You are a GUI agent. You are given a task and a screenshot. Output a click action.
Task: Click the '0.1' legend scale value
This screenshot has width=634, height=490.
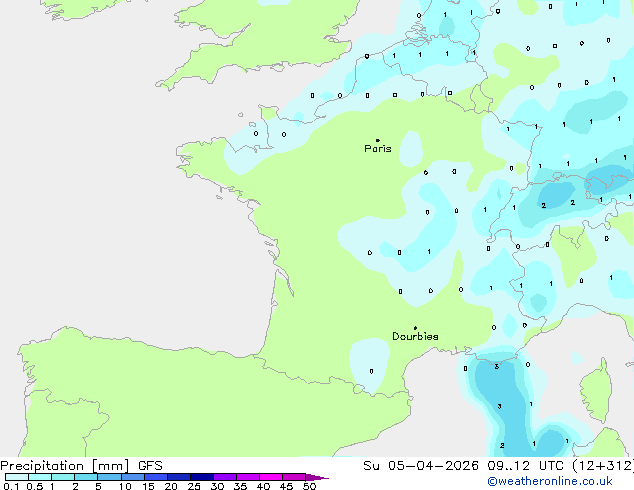(11, 486)
